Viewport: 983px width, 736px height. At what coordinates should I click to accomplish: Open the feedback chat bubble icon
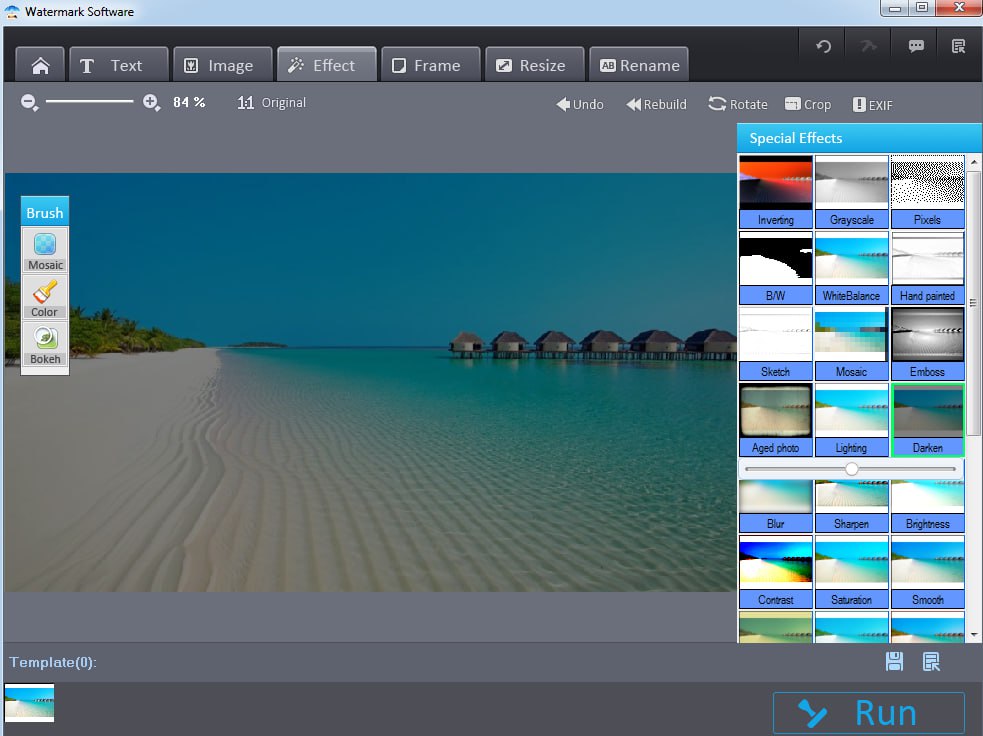pos(915,47)
